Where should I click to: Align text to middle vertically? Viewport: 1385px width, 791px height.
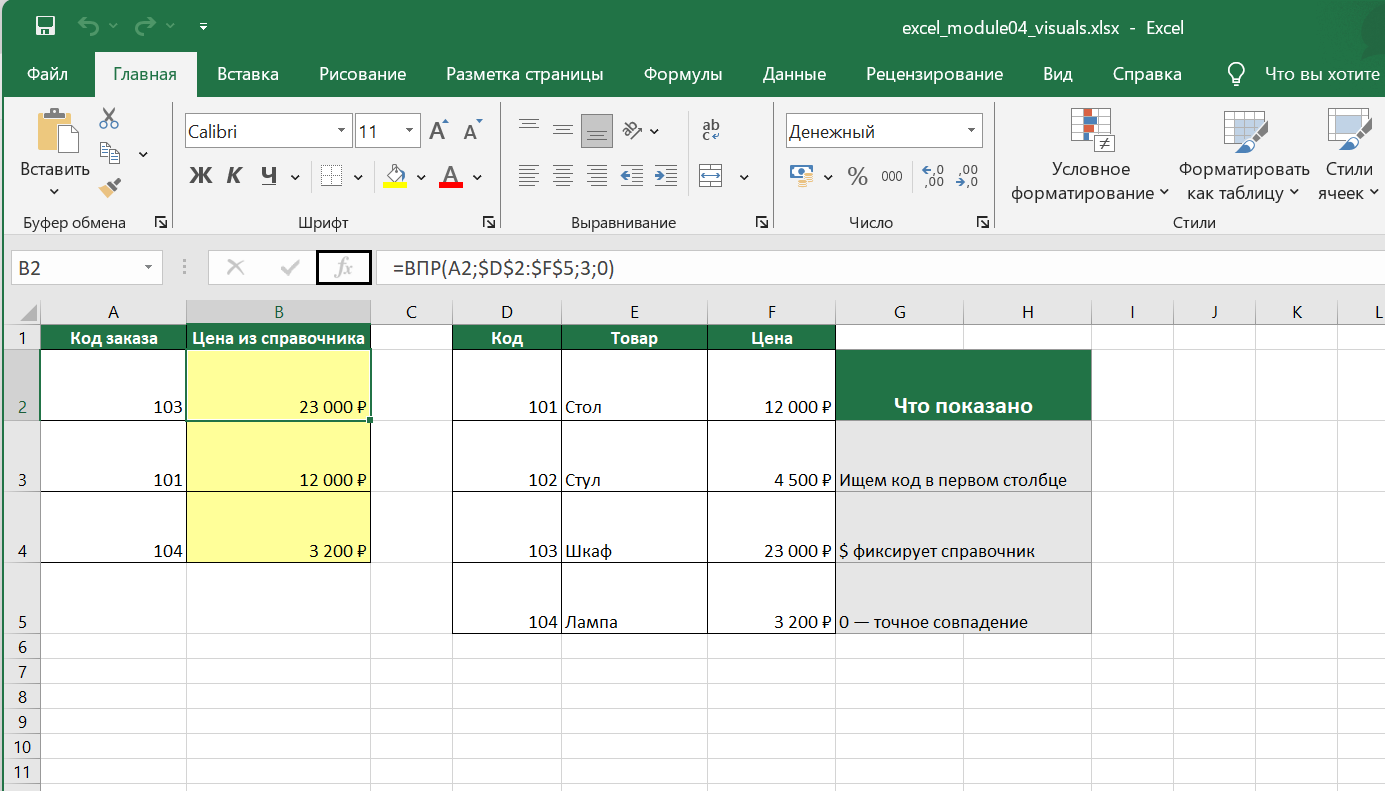[563, 130]
